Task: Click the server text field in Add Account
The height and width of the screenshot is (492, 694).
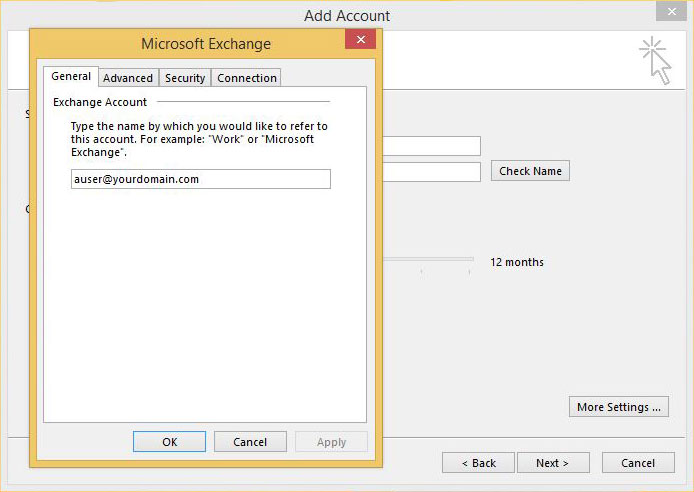Action: (x=432, y=146)
